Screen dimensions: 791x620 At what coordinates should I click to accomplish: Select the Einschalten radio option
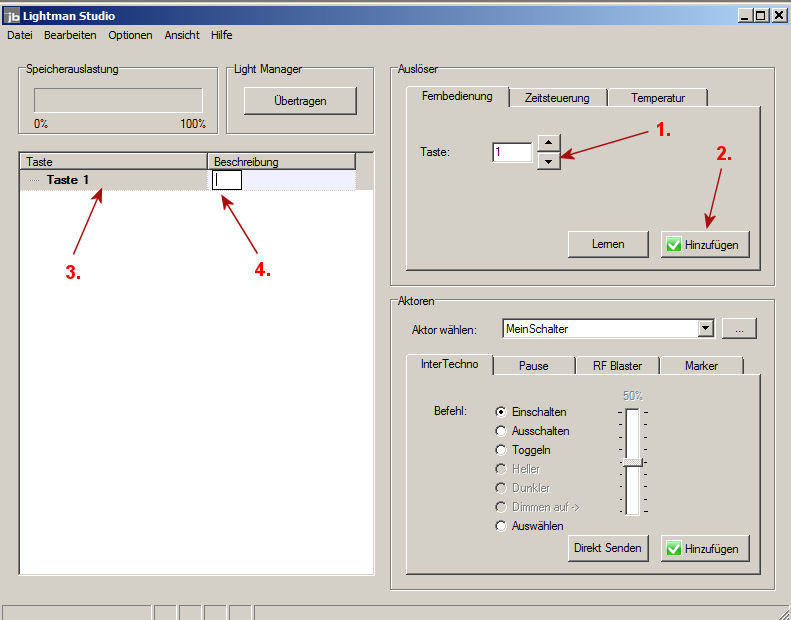pyautogui.click(x=501, y=412)
